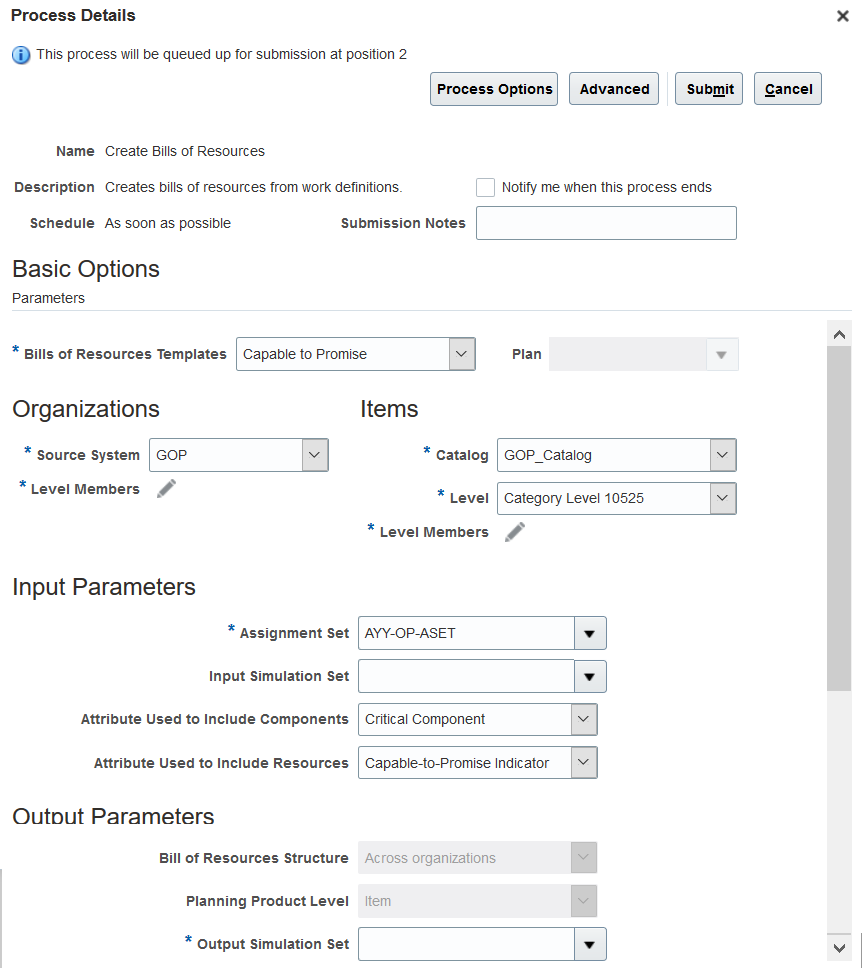The image size is (862, 968).
Task: Expand Attribute Used to Include Resources dropdown
Action: tap(584, 762)
